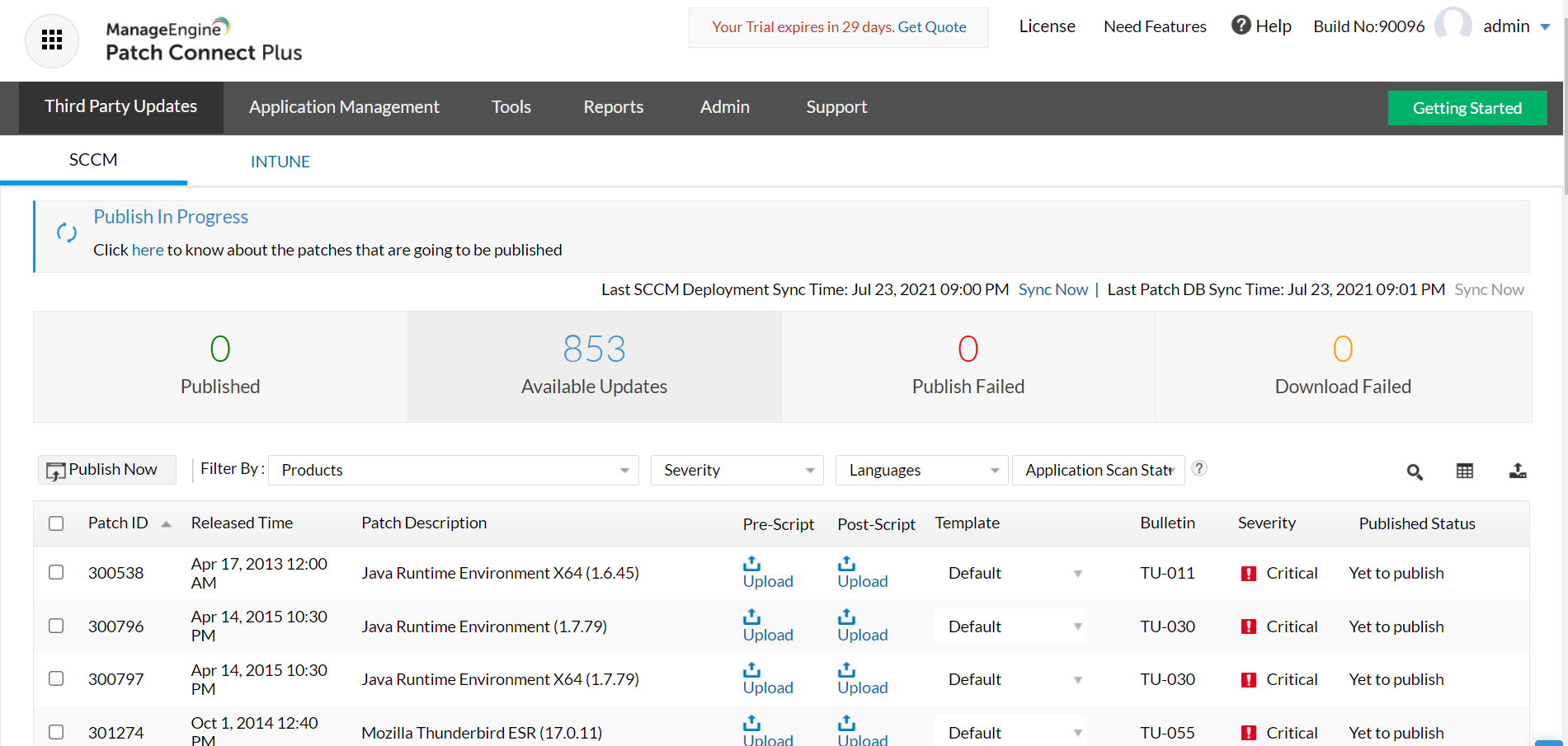Click the search magnifier icon above table
1568x746 pixels.
click(1415, 472)
